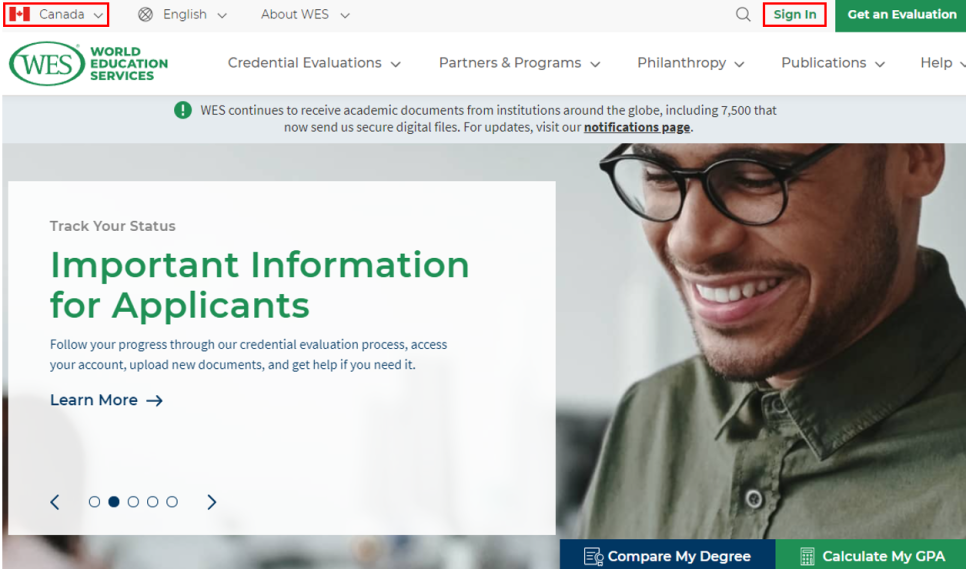Click the calculator icon on Calculate My GPA

point(806,556)
